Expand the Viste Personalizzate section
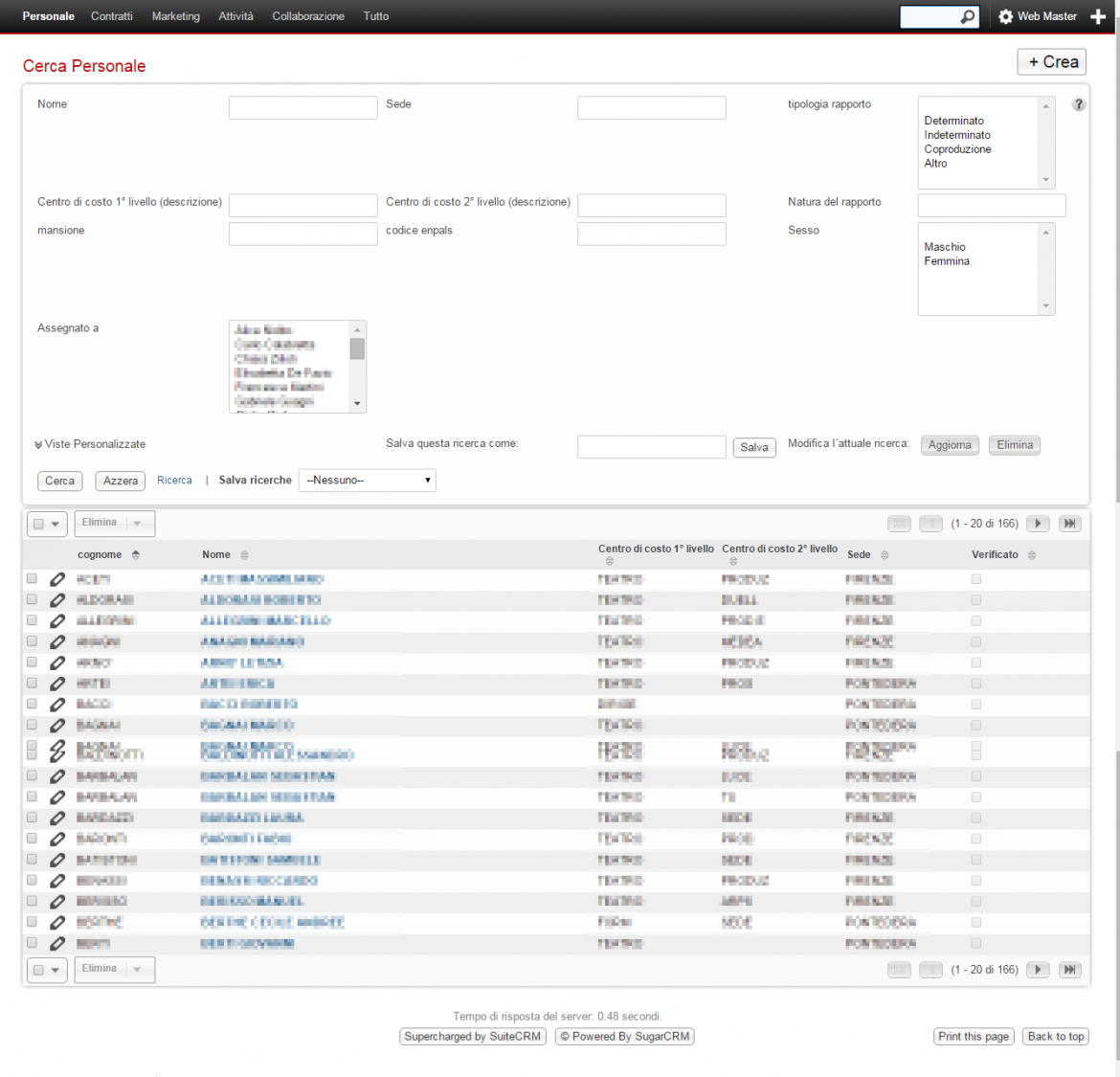 [90, 444]
